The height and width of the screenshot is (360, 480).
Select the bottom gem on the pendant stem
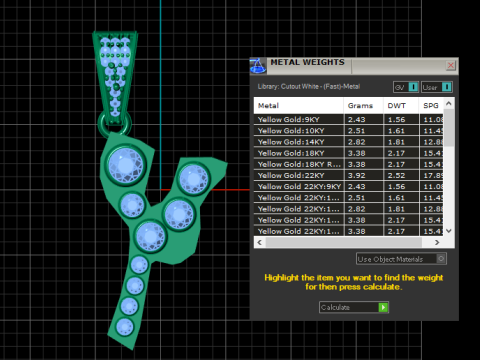tap(125, 327)
